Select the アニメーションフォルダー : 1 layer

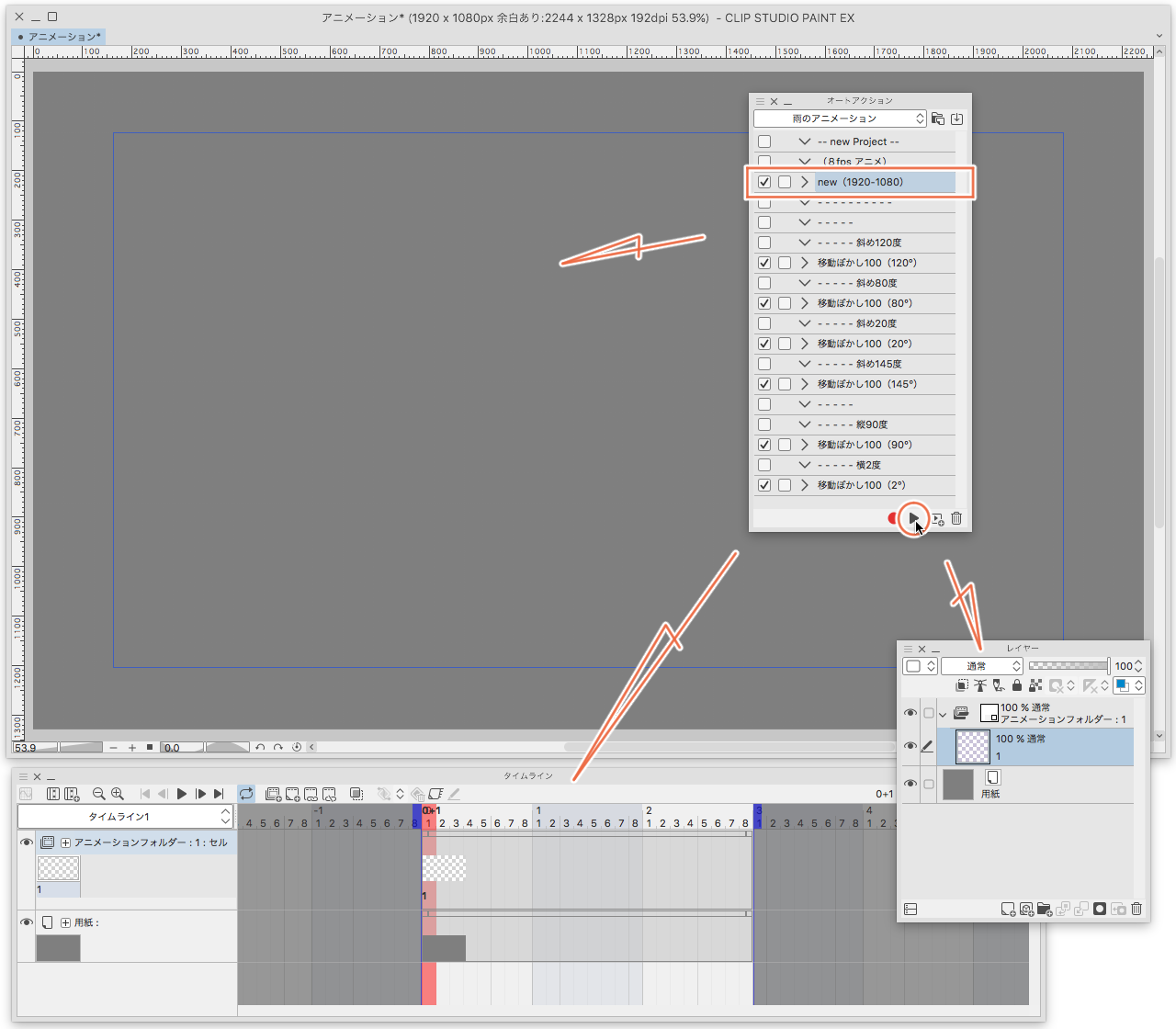[1036, 713]
